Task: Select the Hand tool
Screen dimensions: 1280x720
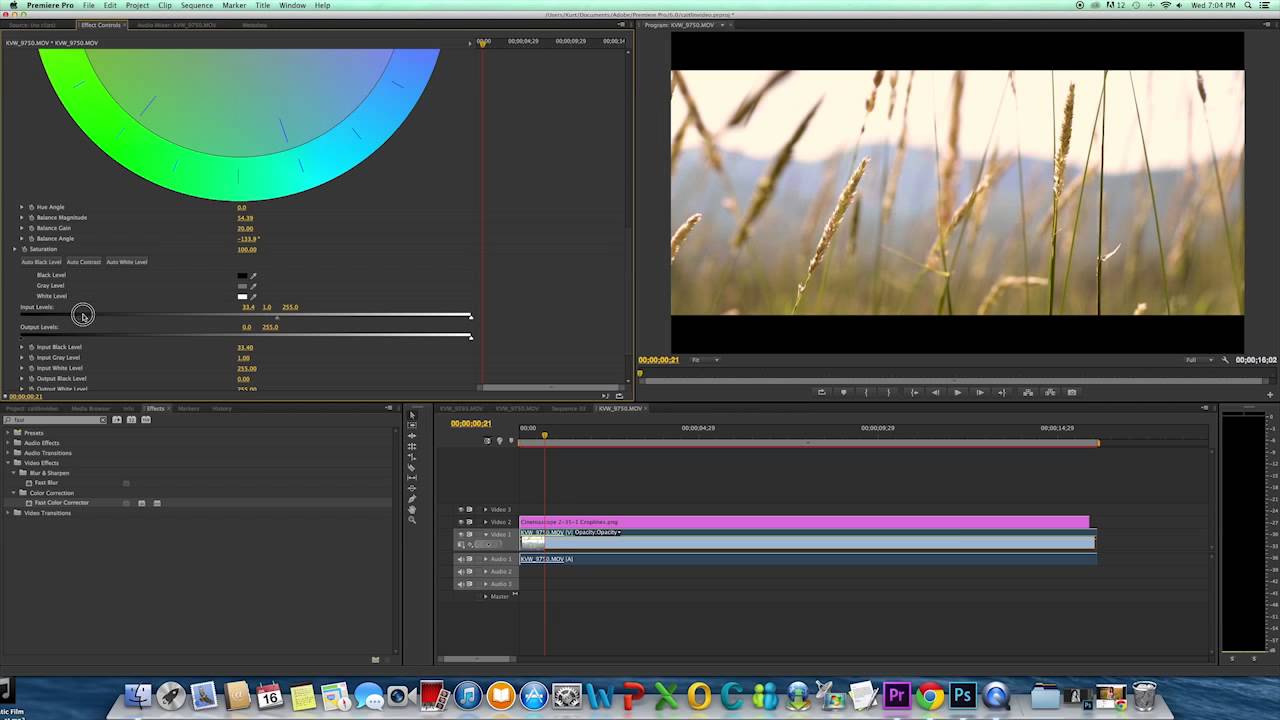Action: 412,509
